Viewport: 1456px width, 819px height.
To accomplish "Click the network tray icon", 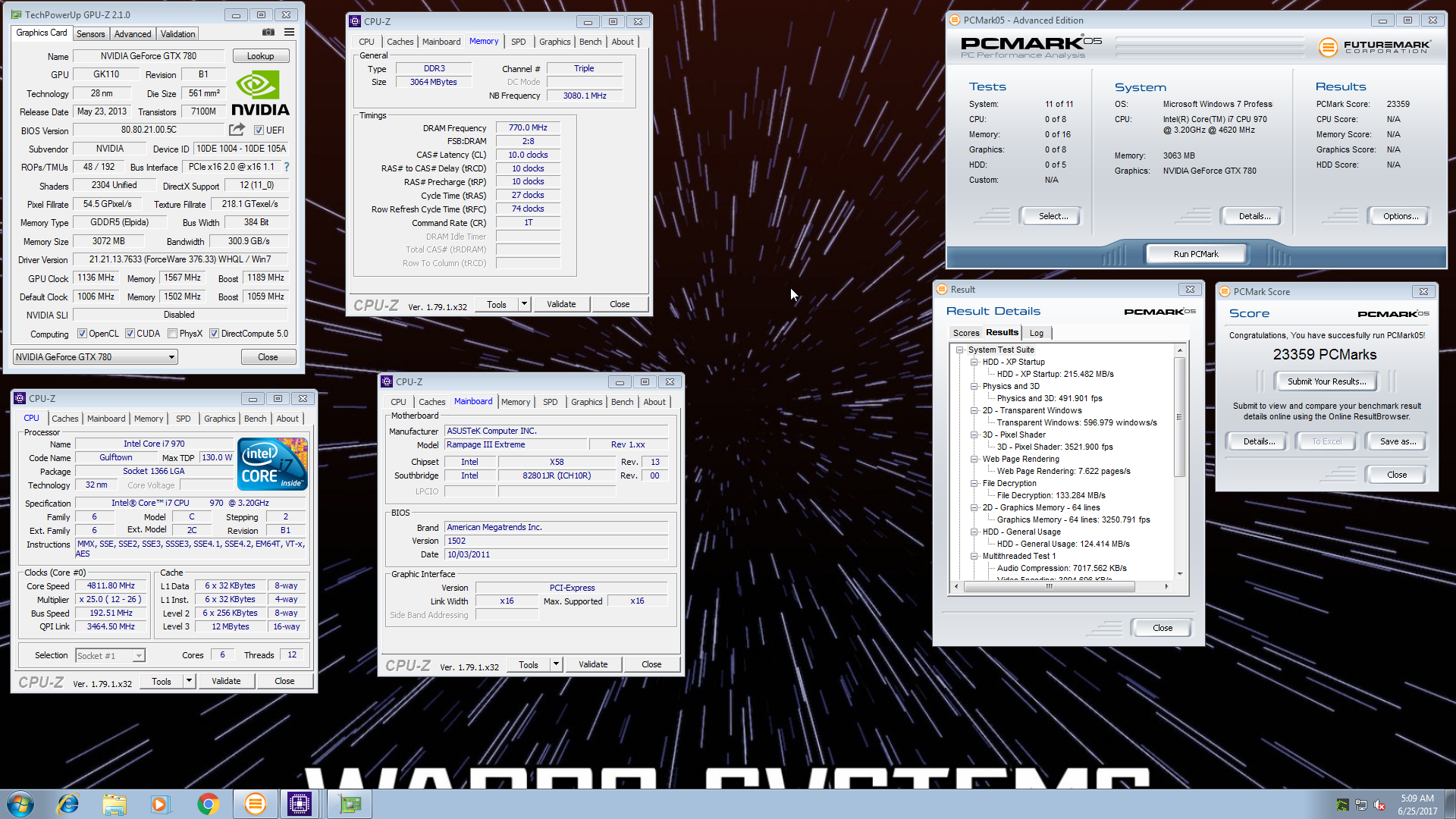I will 1361,805.
